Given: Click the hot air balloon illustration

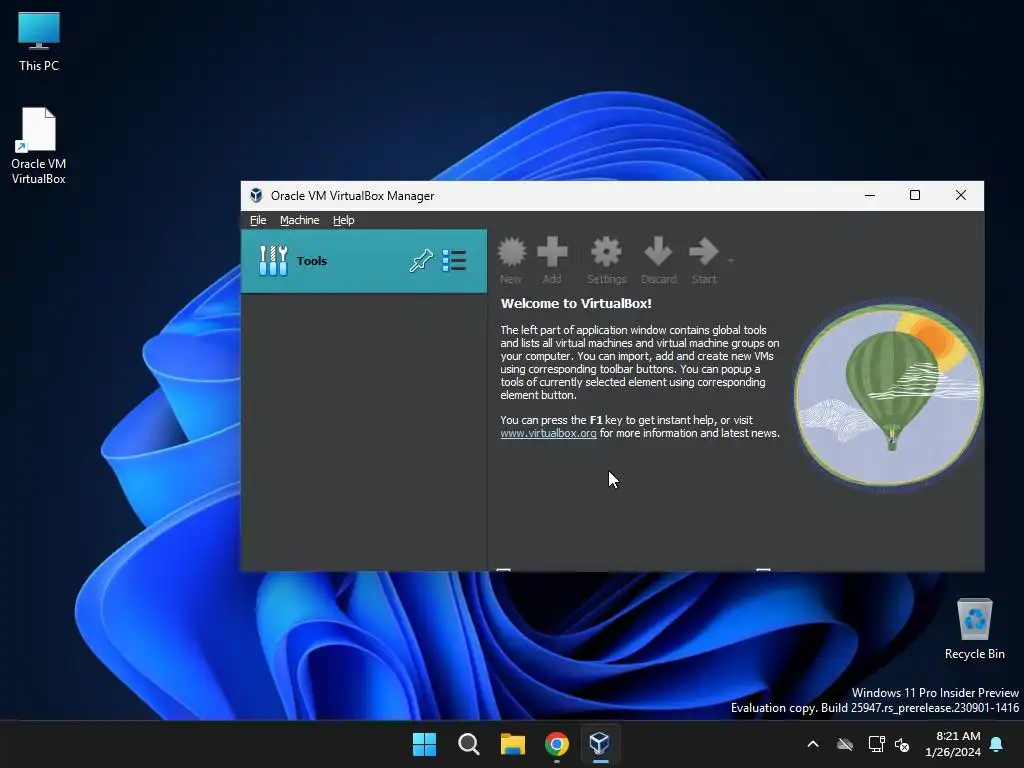Looking at the screenshot, I should coord(888,395).
